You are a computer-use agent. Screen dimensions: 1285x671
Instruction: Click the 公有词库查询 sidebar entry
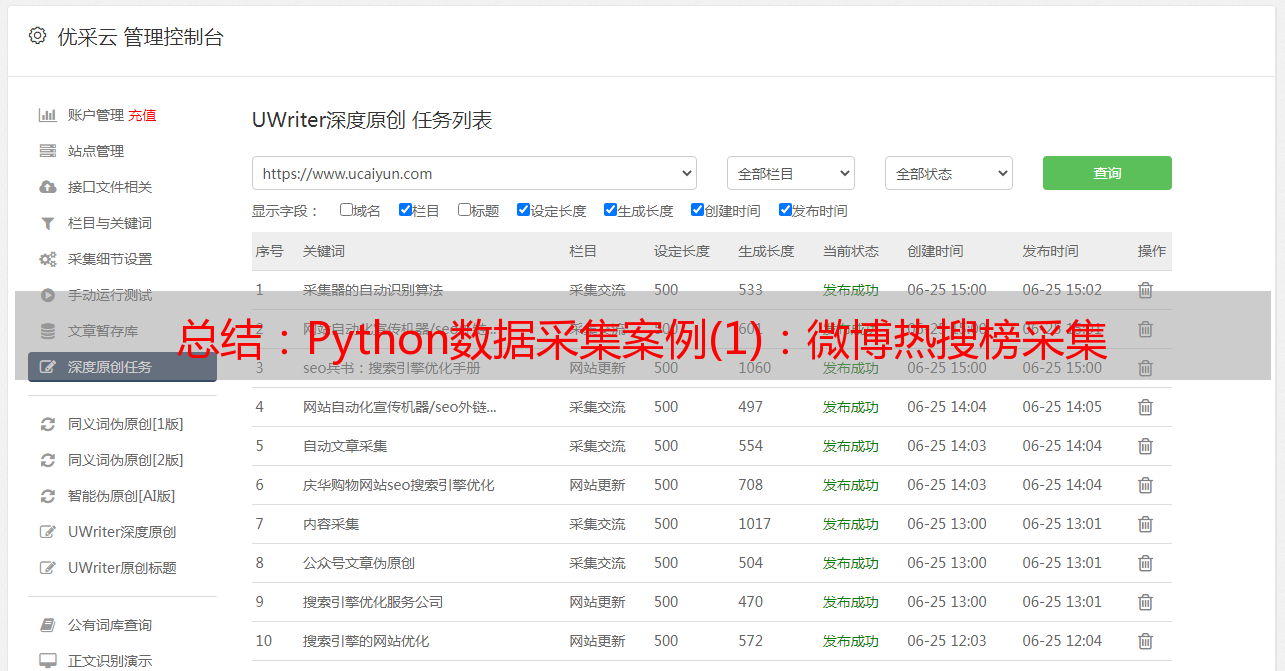[x=109, y=625]
